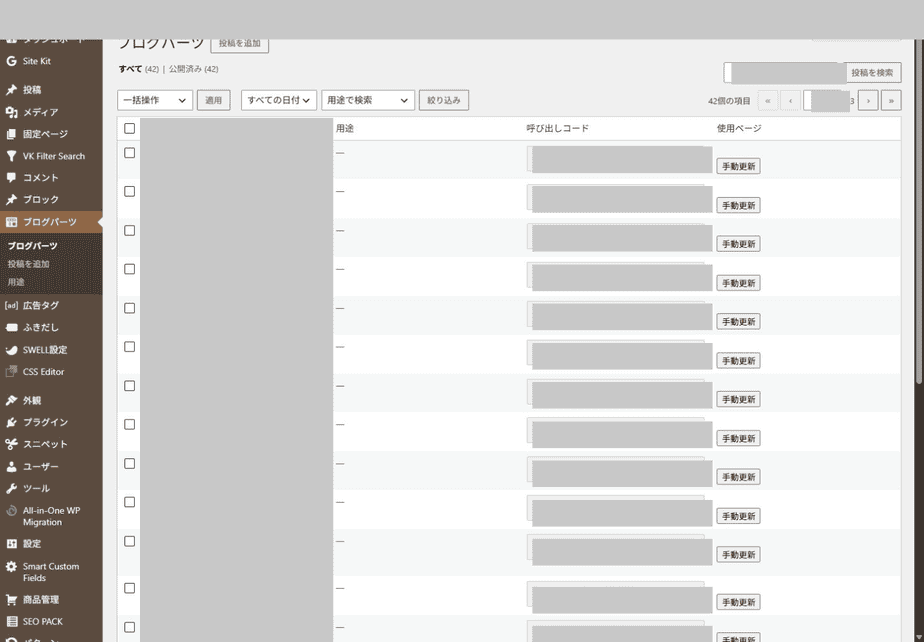
Task: Open the 用途で検索 dropdown
Action: (368, 100)
